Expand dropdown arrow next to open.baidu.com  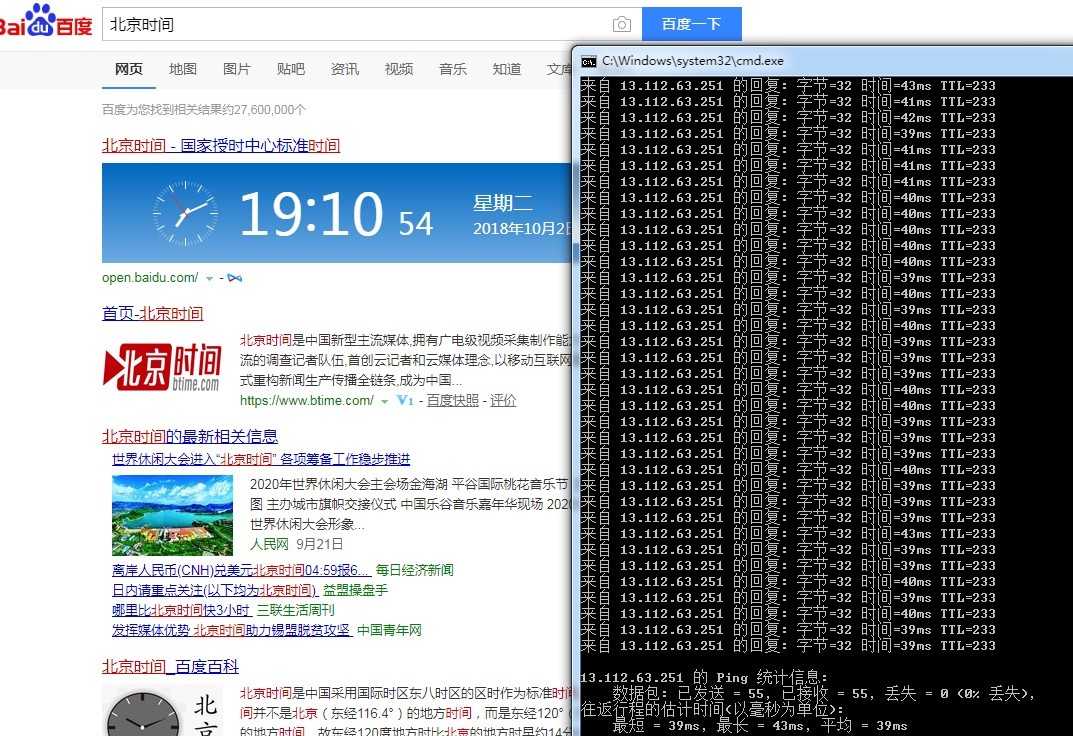point(209,278)
